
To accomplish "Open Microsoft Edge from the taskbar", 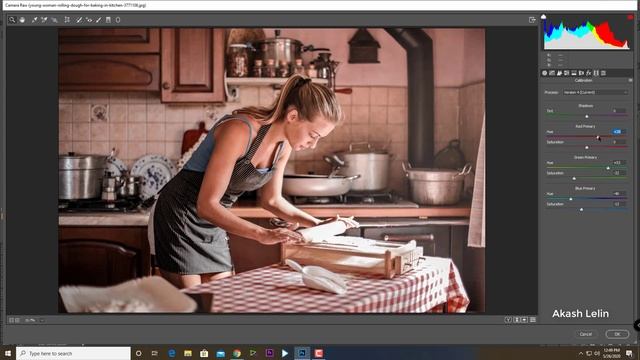I will tap(171, 353).
